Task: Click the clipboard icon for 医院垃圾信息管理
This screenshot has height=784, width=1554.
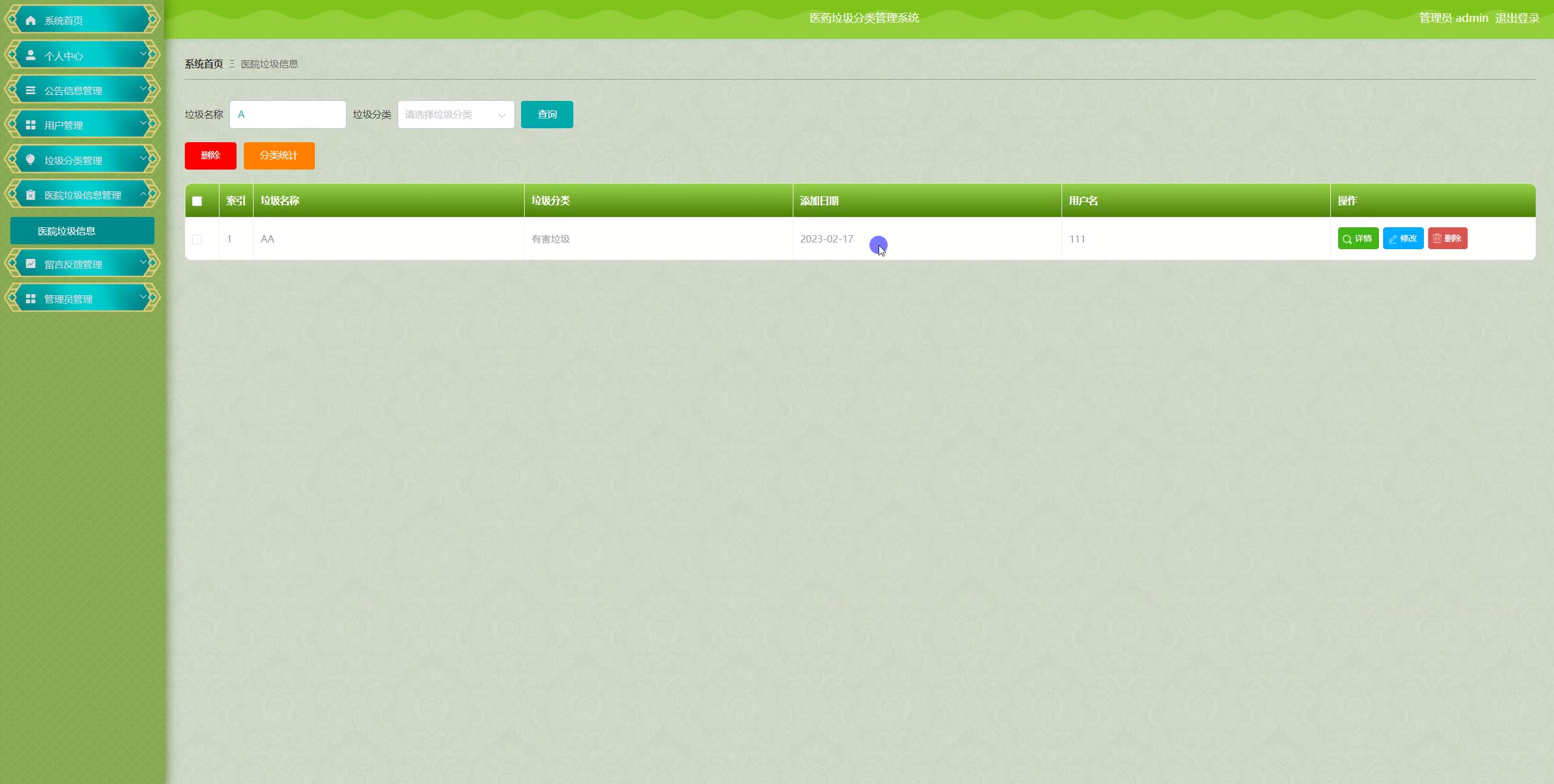Action: [x=30, y=194]
